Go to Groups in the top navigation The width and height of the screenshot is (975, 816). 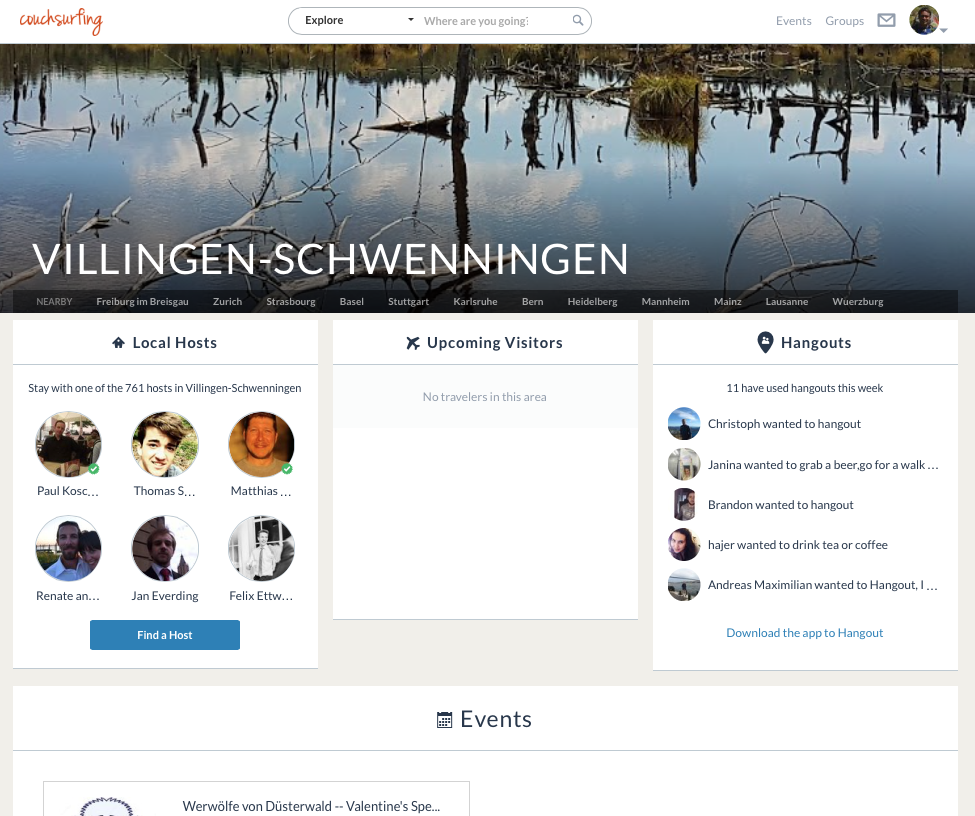pos(844,21)
